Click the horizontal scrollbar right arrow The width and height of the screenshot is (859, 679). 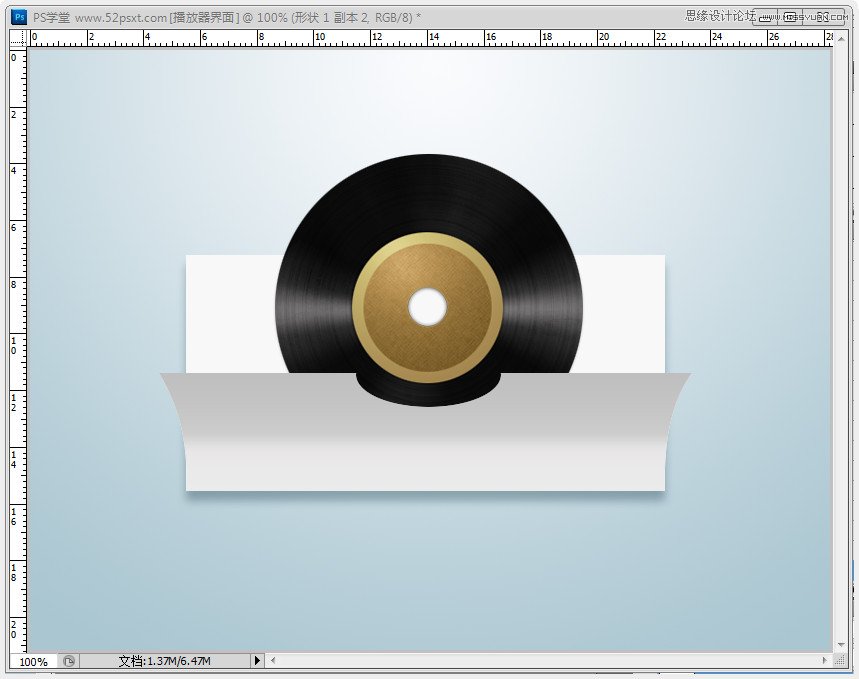824,660
